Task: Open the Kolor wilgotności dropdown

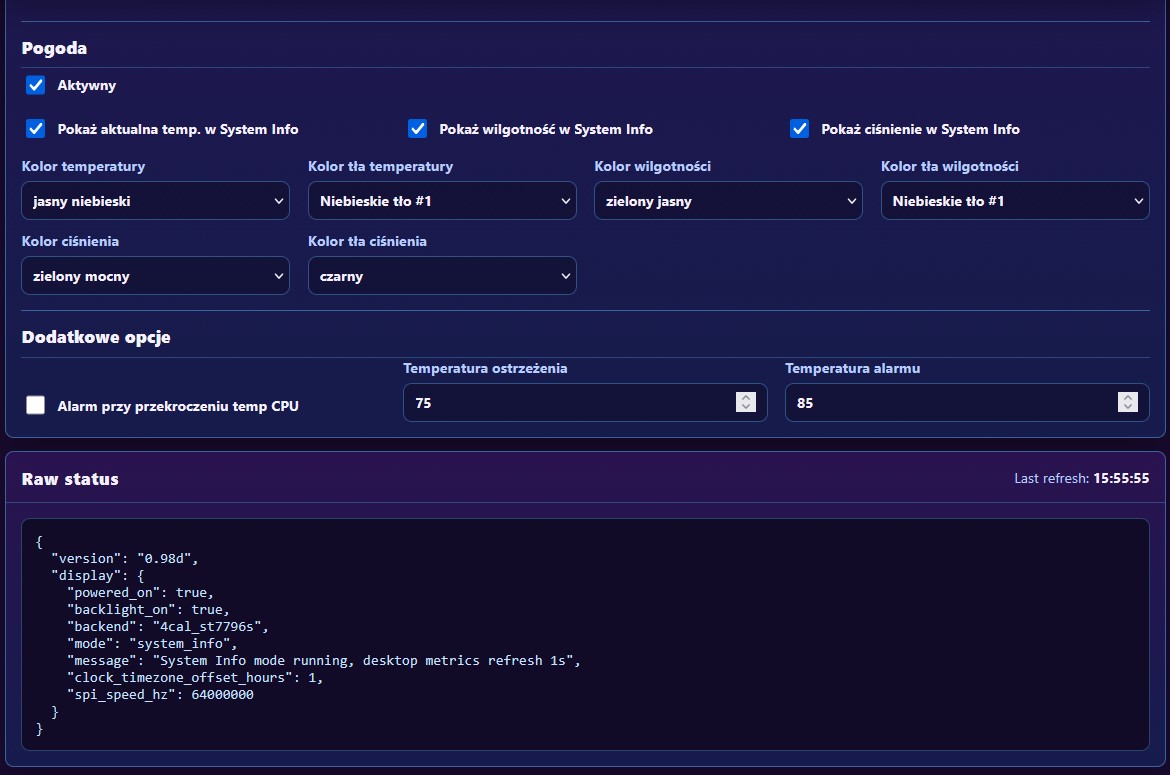Action: pyautogui.click(x=728, y=201)
